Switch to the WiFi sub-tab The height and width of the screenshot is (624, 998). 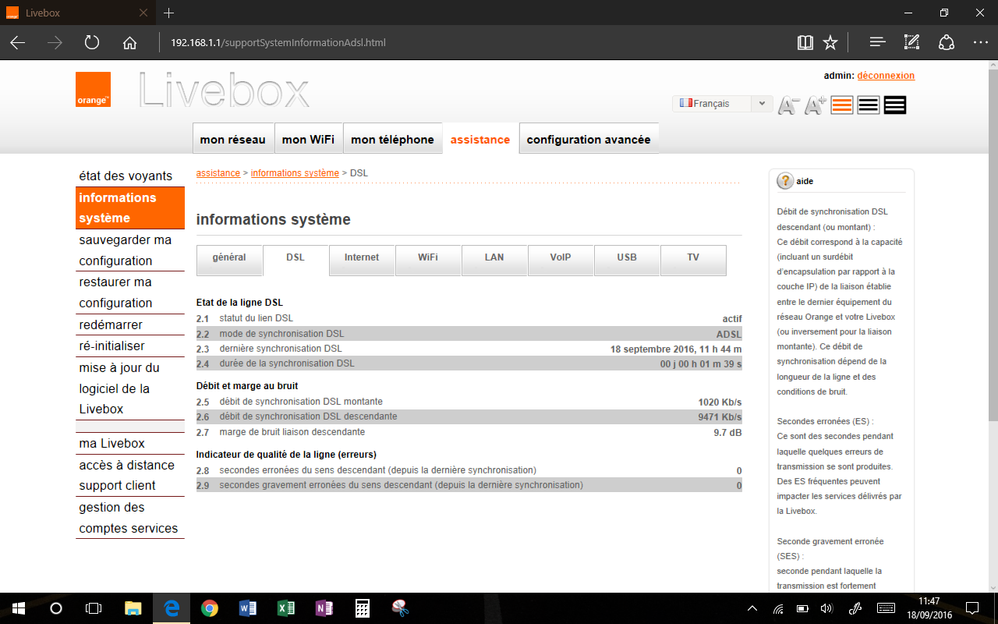[x=428, y=259]
